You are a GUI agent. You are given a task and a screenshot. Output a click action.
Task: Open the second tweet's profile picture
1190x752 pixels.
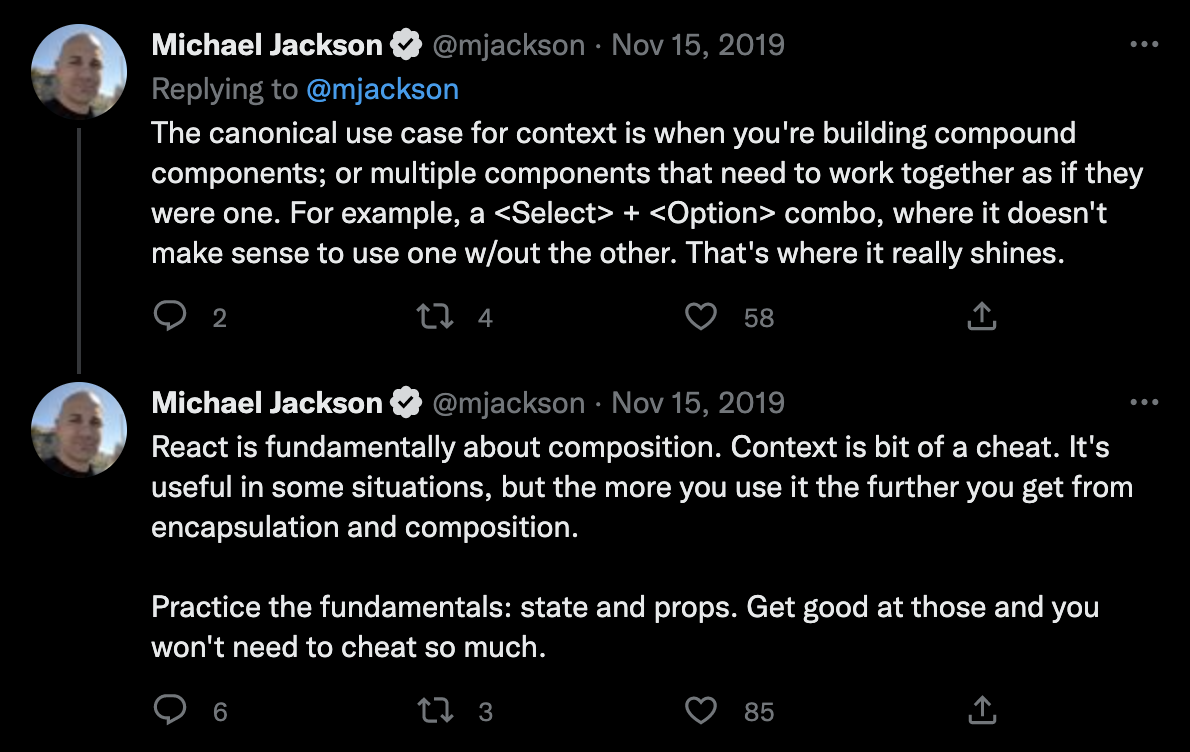pyautogui.click(x=78, y=428)
